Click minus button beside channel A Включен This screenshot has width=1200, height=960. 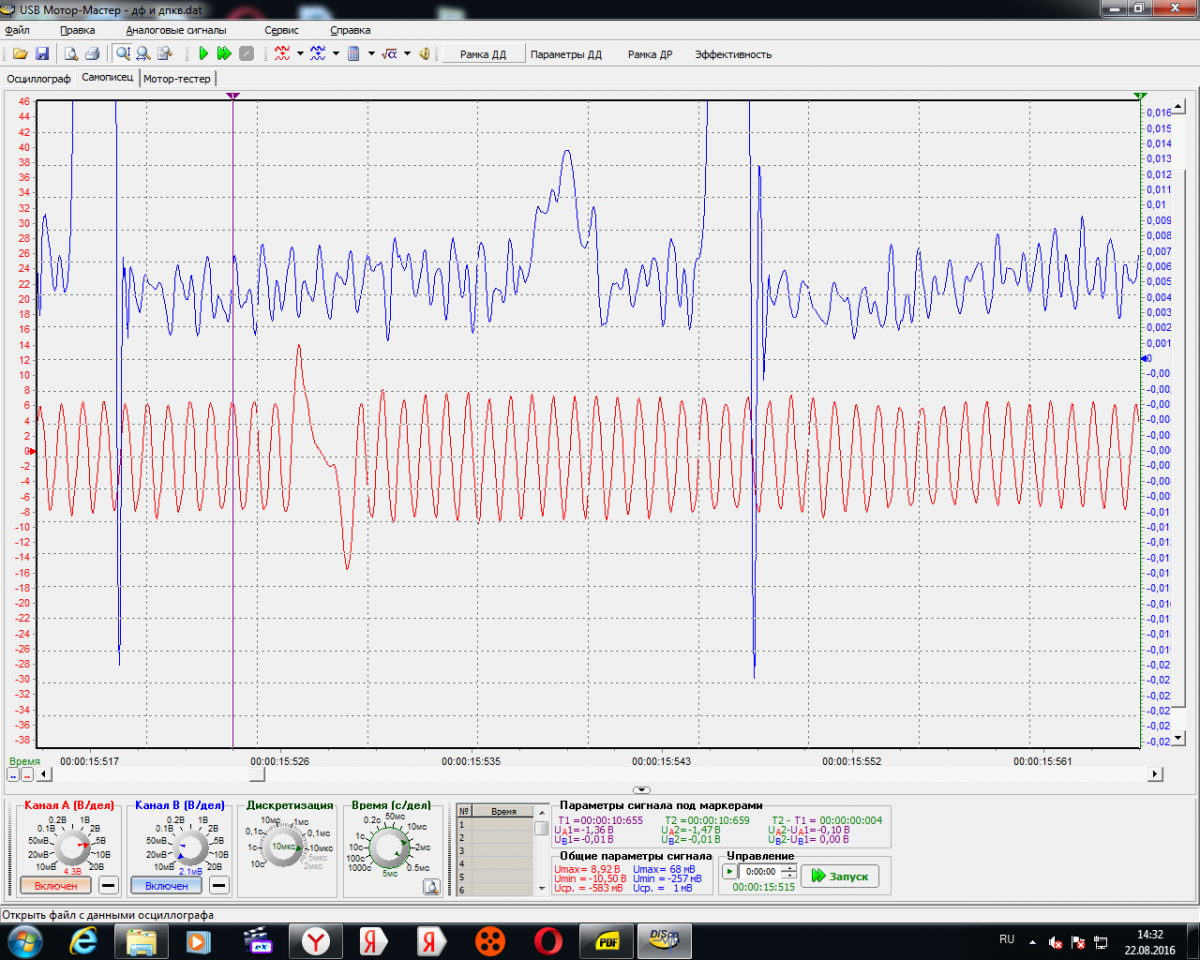point(109,885)
